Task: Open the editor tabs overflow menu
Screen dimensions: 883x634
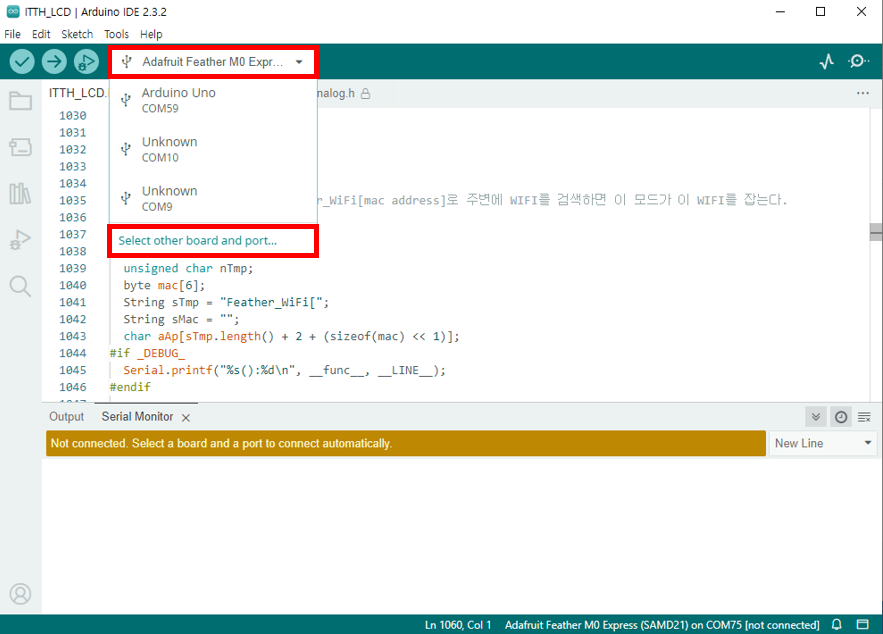Action: click(x=863, y=93)
